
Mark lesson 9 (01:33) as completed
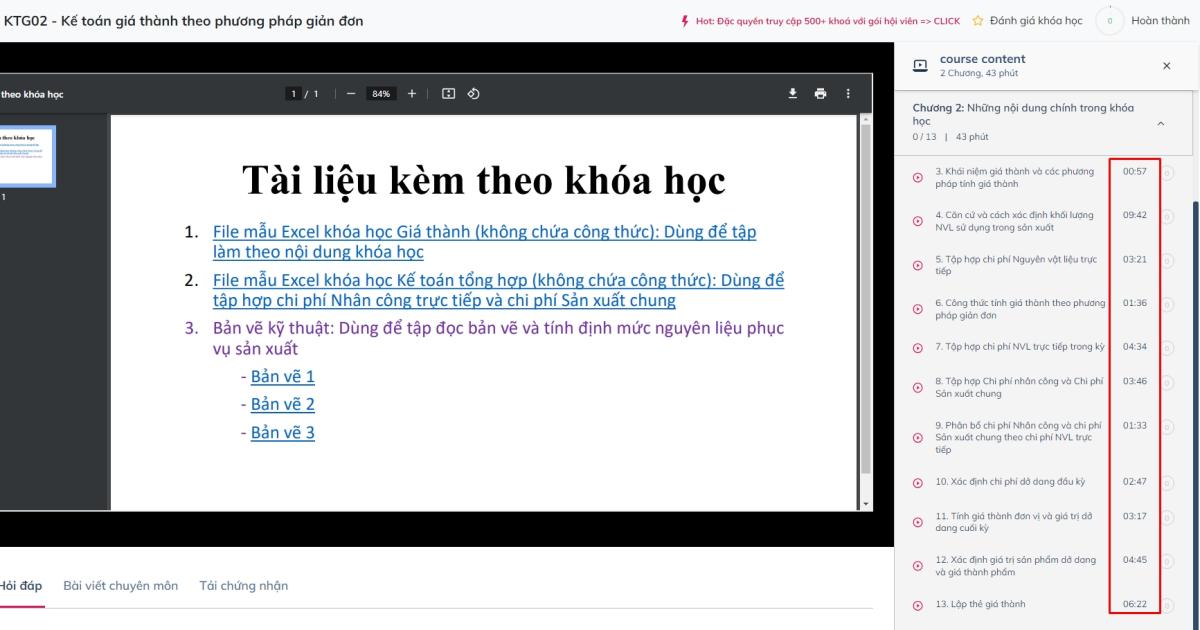pos(1167,426)
